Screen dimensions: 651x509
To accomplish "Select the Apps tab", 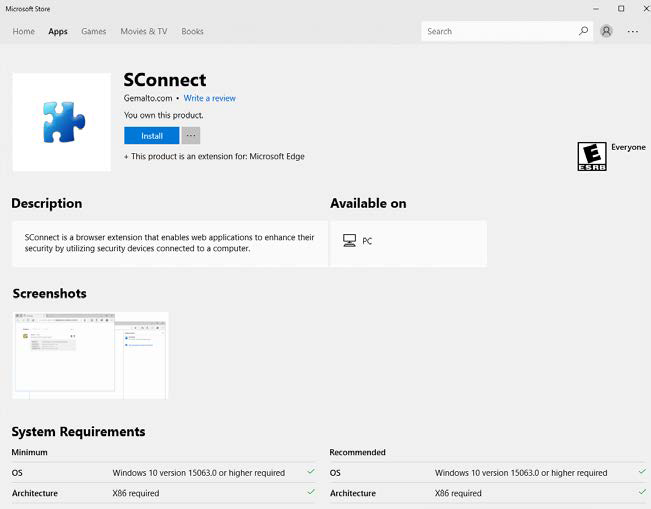I will (58, 32).
